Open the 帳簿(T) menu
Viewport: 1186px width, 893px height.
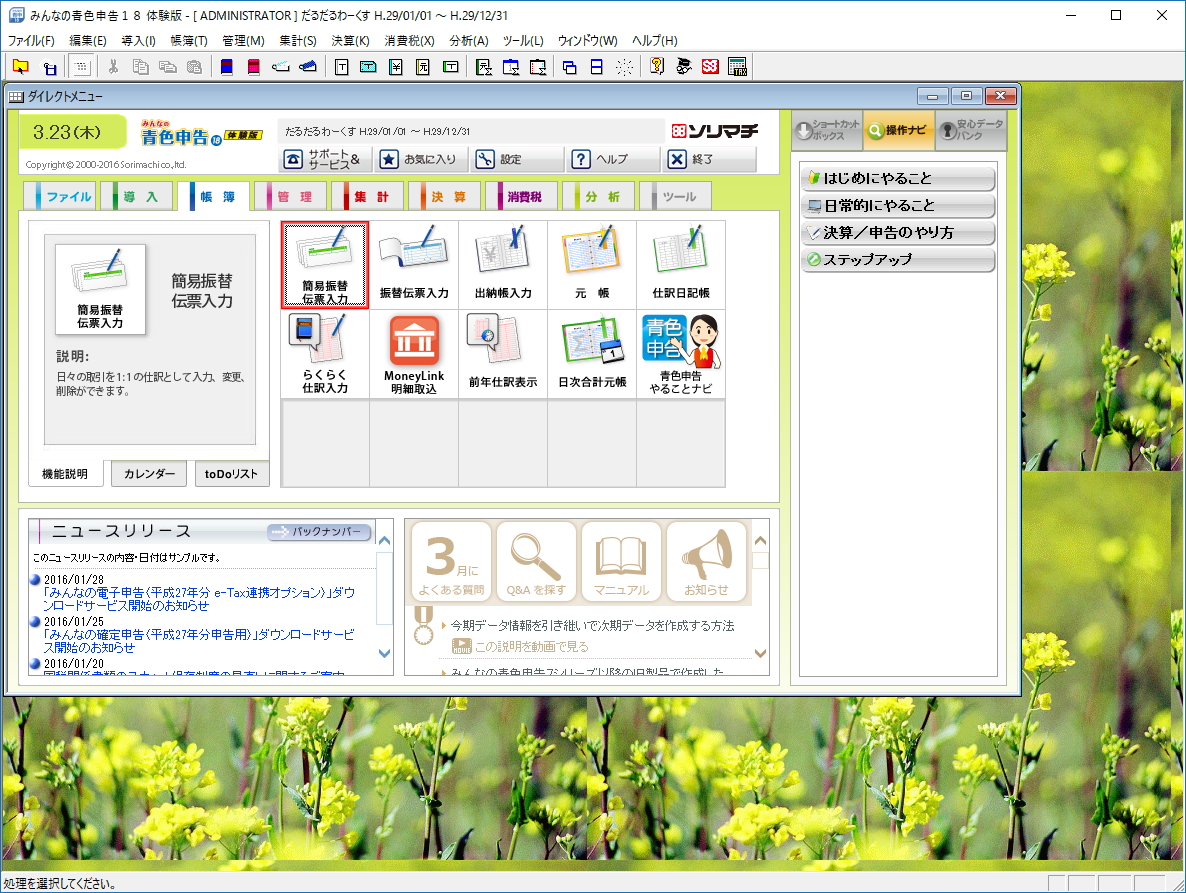point(188,41)
